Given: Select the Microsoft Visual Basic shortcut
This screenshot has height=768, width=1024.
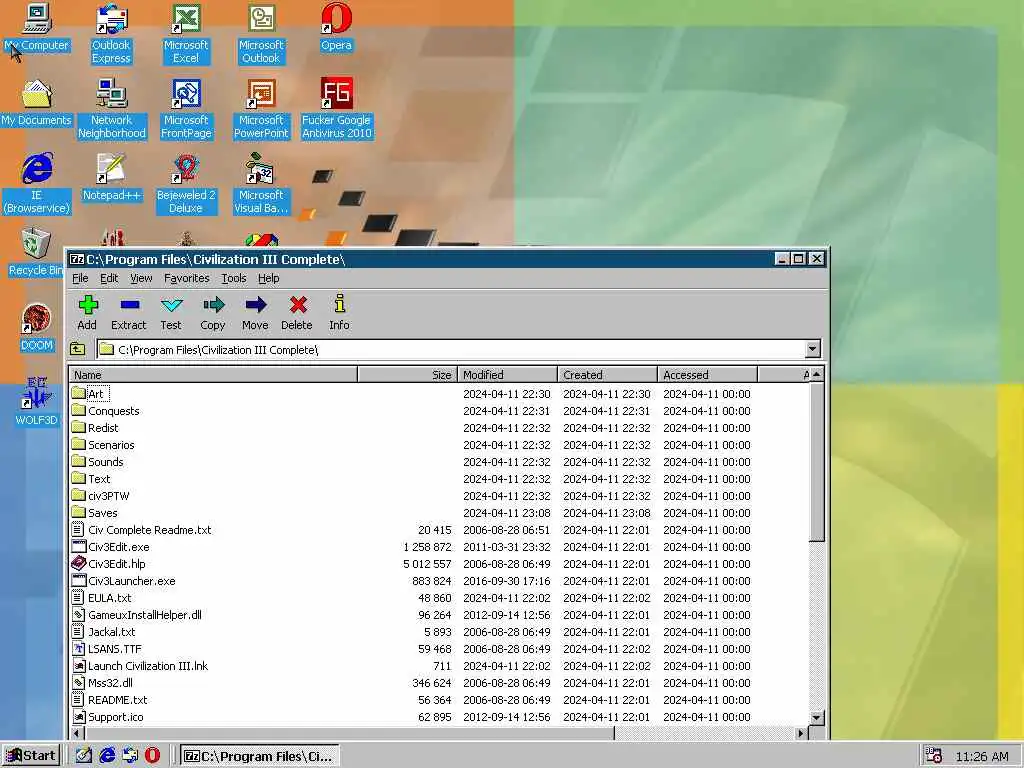Looking at the screenshot, I should pyautogui.click(x=261, y=184).
